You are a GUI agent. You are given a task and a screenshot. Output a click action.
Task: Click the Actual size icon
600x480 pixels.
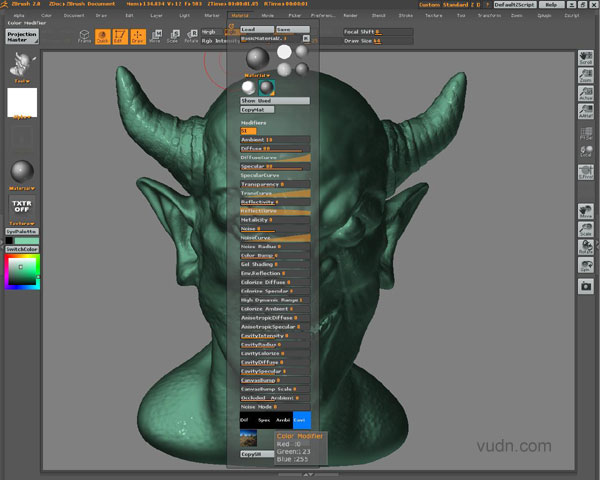(585, 93)
